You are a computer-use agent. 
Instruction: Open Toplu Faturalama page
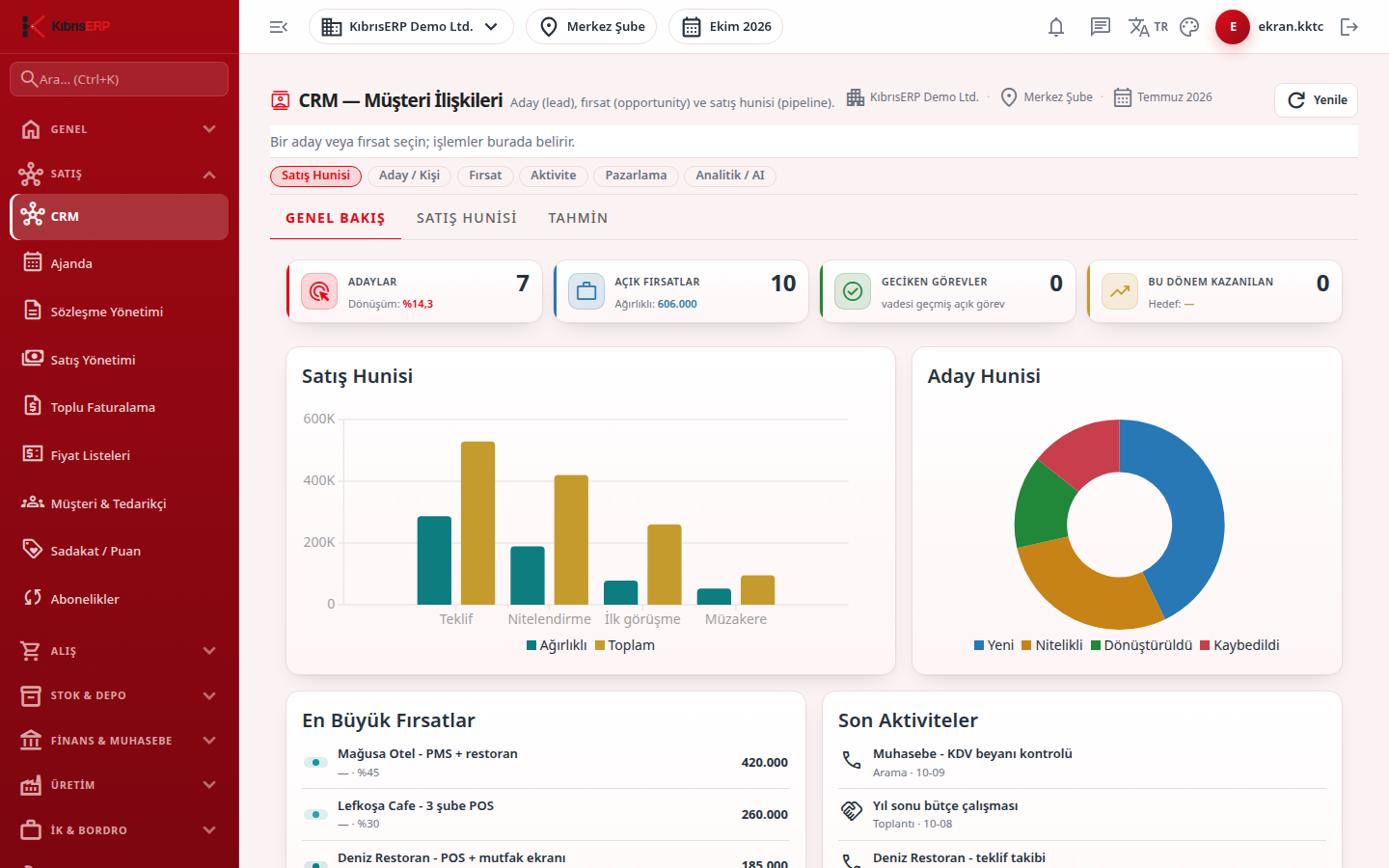(x=120, y=407)
